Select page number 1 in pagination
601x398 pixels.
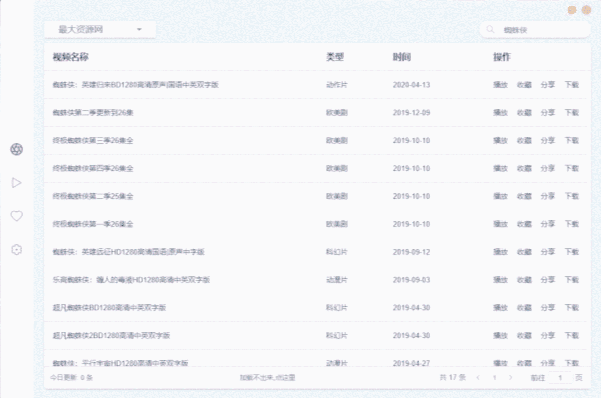click(494, 378)
